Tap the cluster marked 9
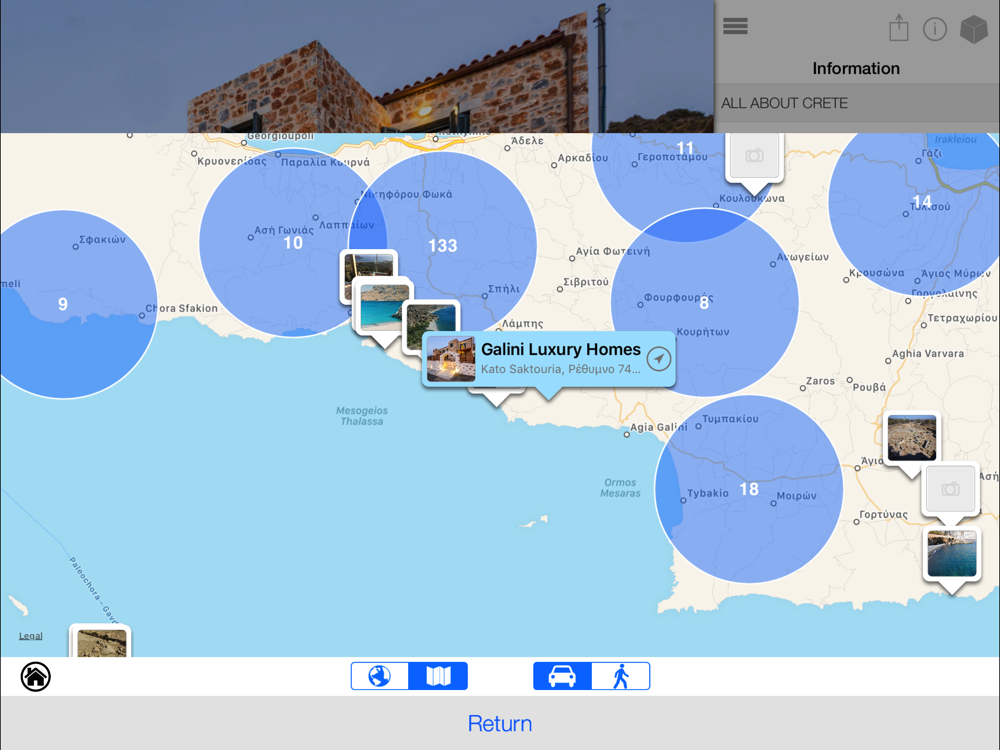Viewport: 1000px width, 750px height. [x=62, y=304]
